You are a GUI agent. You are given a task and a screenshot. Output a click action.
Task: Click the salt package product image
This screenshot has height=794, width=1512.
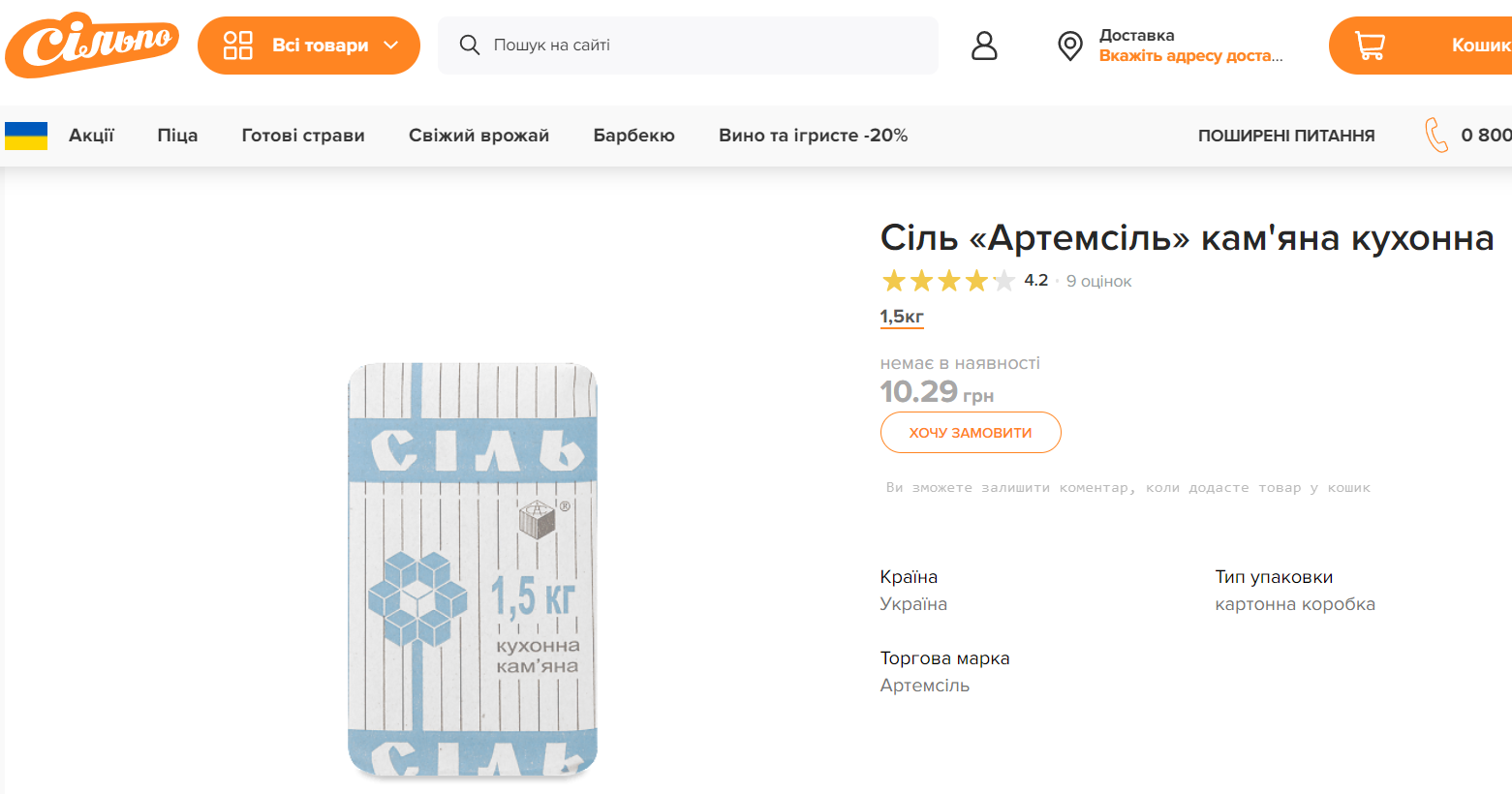click(473, 569)
